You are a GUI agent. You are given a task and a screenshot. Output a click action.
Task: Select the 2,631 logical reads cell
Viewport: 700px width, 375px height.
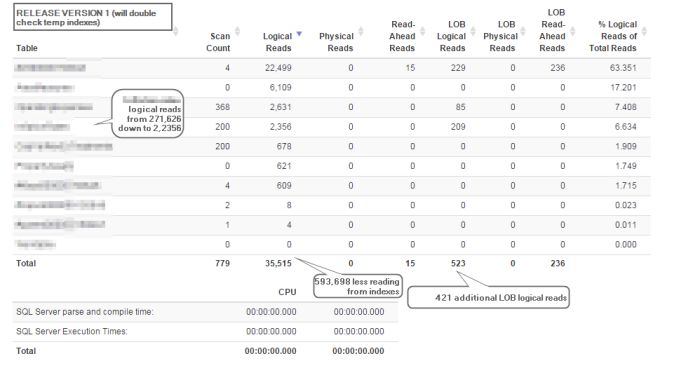click(x=280, y=107)
